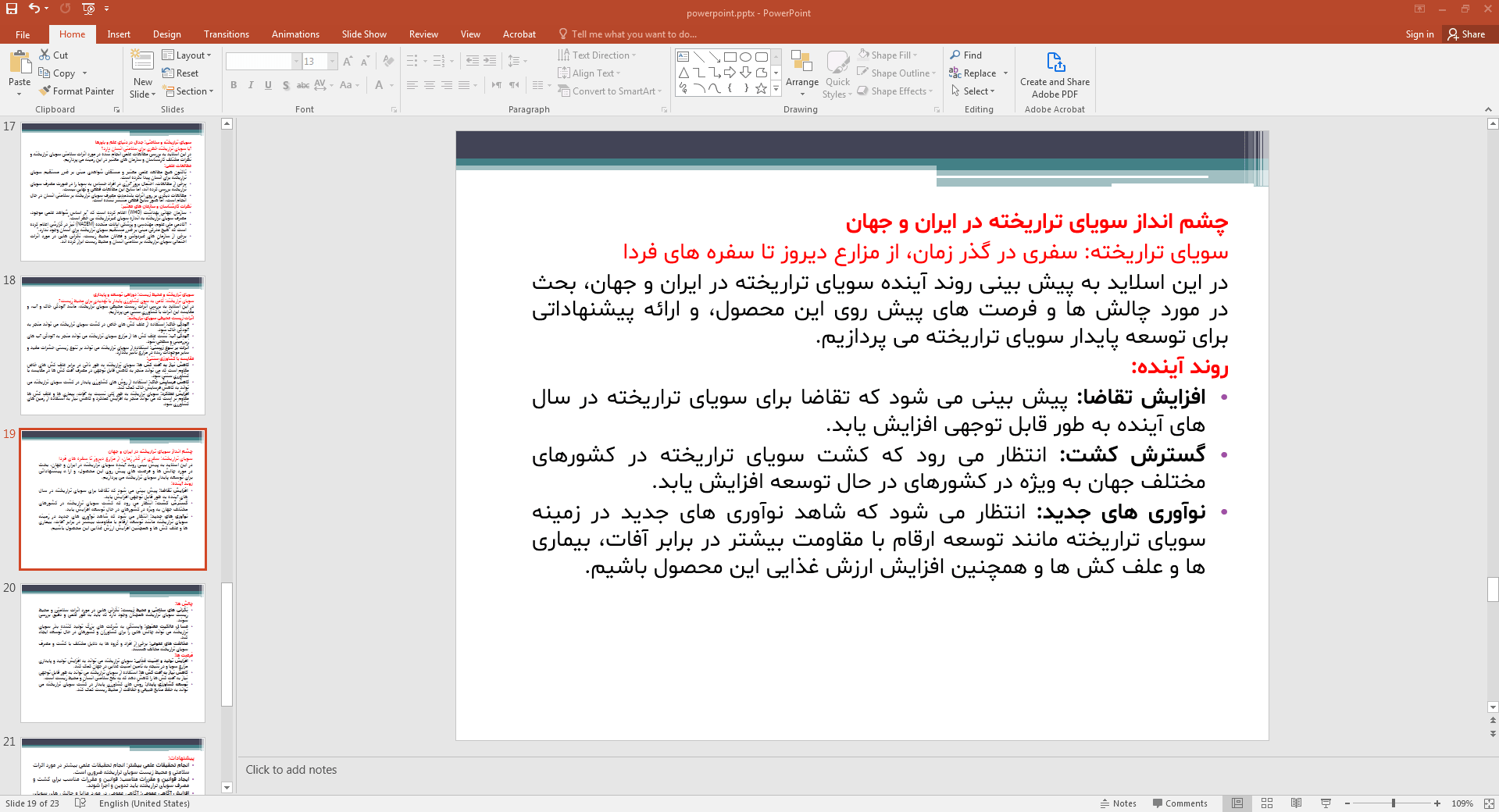
Task: Open the Layout dropdown
Action: pyautogui.click(x=187, y=55)
